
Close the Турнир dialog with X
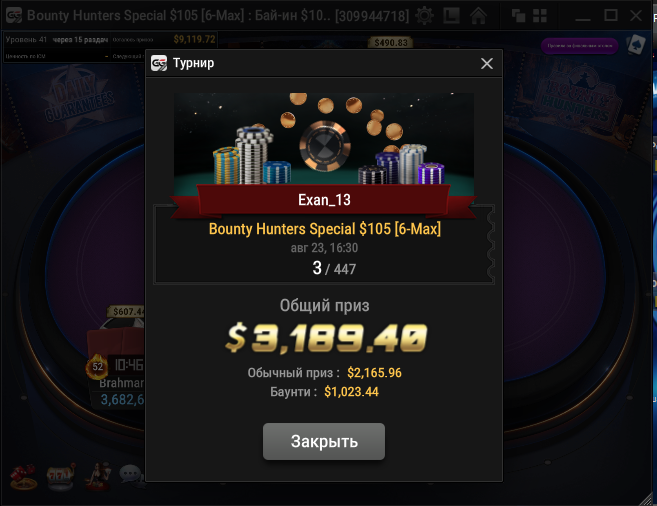coord(486,63)
